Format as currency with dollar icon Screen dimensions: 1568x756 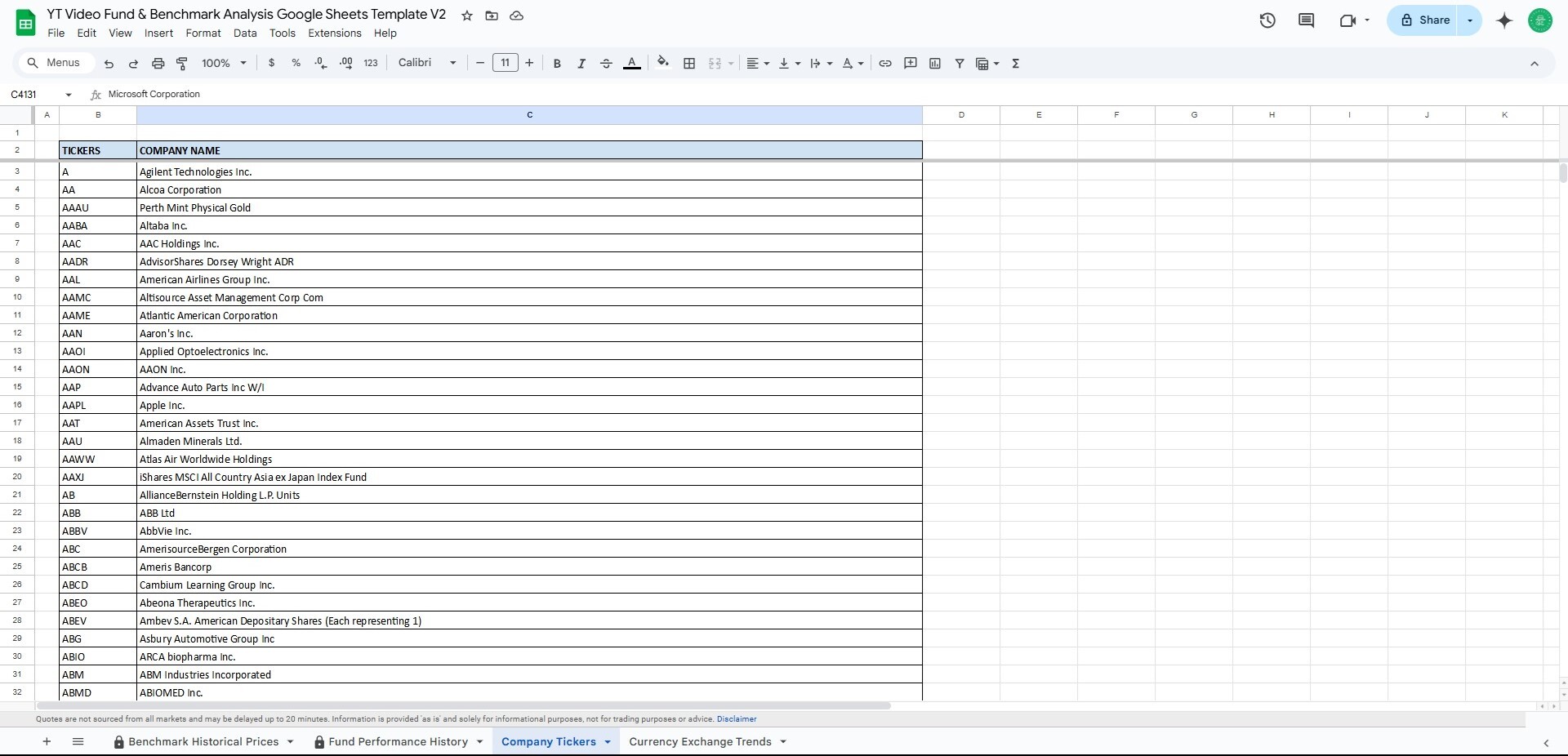coord(271,63)
